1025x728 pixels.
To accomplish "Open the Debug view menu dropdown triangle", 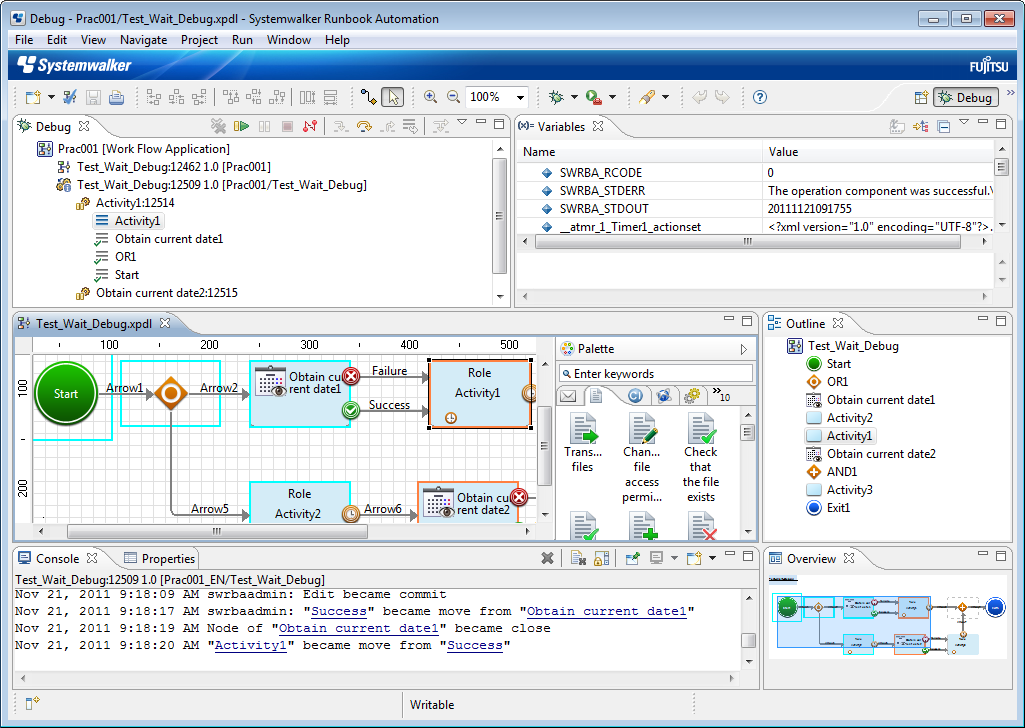I will tap(462, 122).
